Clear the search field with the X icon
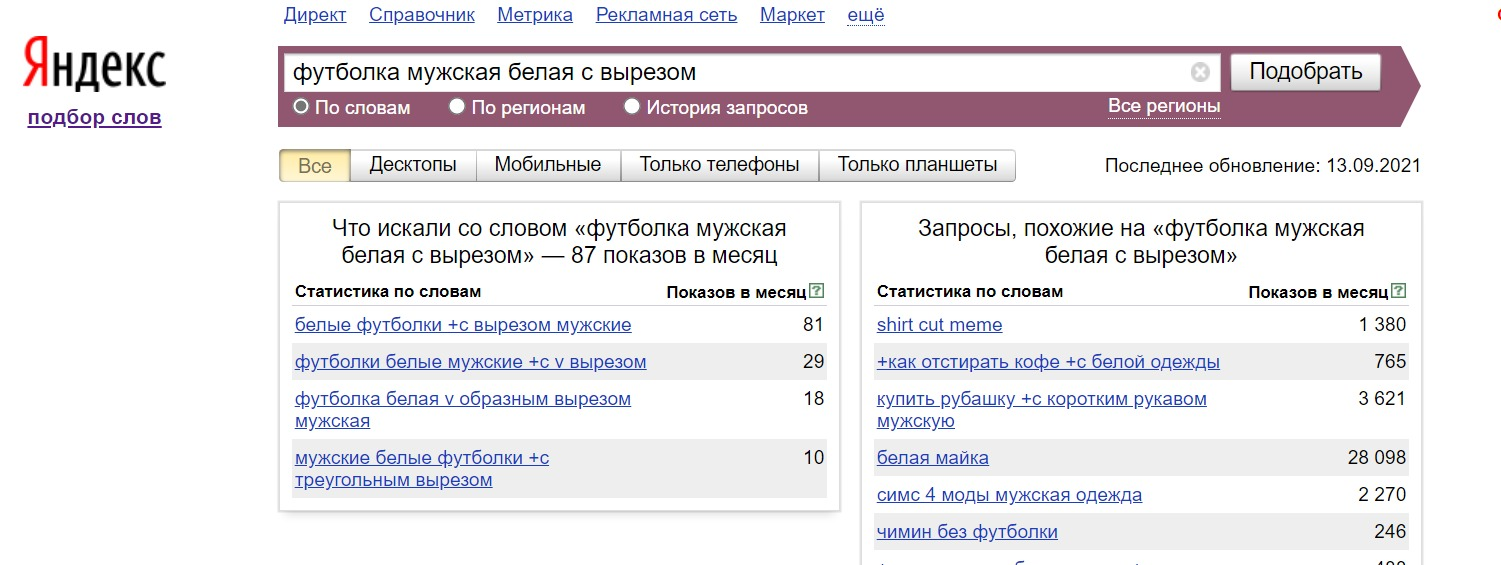1501x565 pixels. 1200,72
